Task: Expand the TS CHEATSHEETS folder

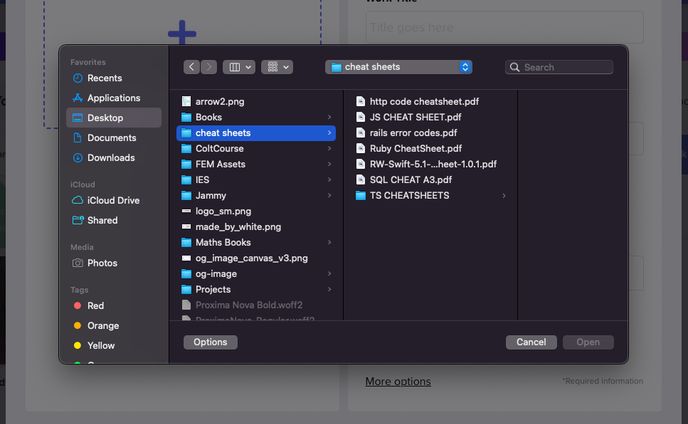Action: coord(409,195)
